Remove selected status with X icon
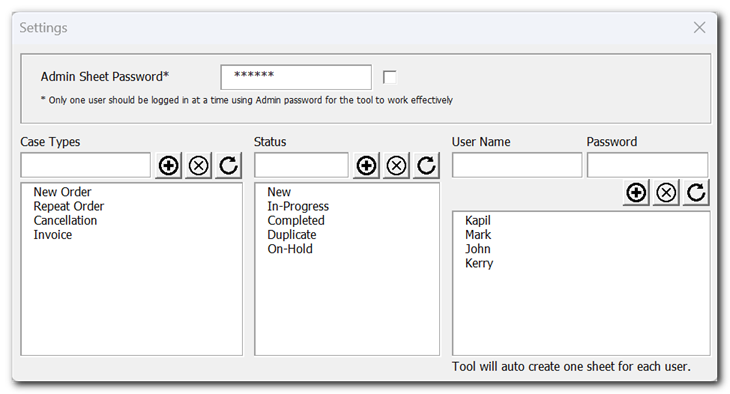The image size is (730, 394). click(397, 165)
